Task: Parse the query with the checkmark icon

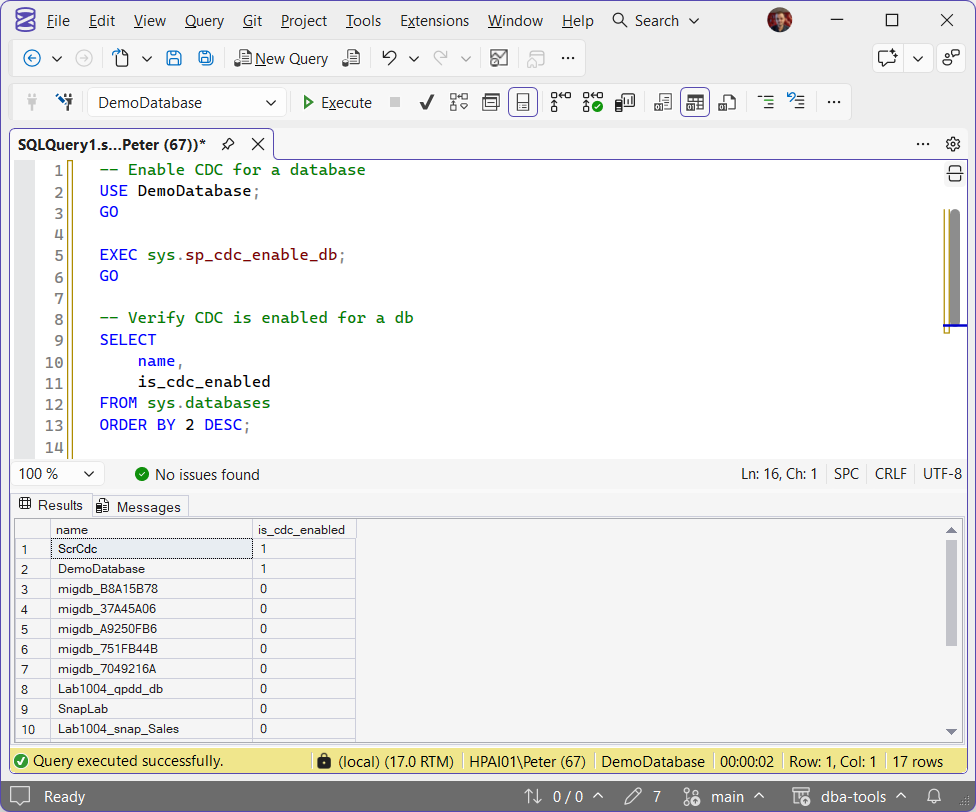Action: click(x=426, y=102)
